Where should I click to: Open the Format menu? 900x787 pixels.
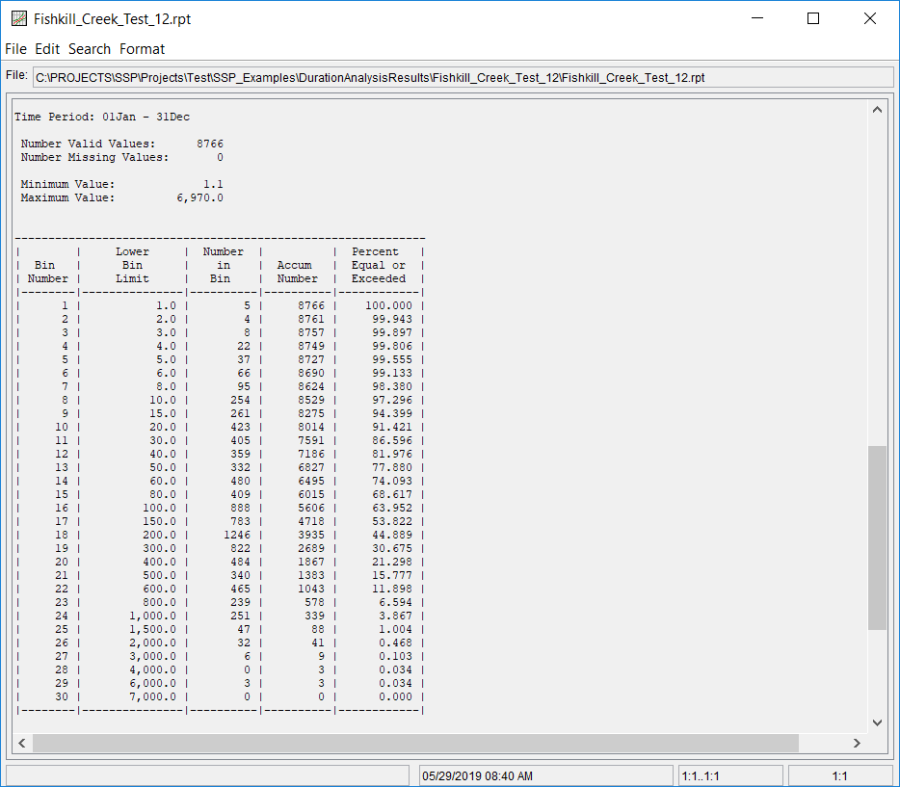pyautogui.click(x=142, y=49)
